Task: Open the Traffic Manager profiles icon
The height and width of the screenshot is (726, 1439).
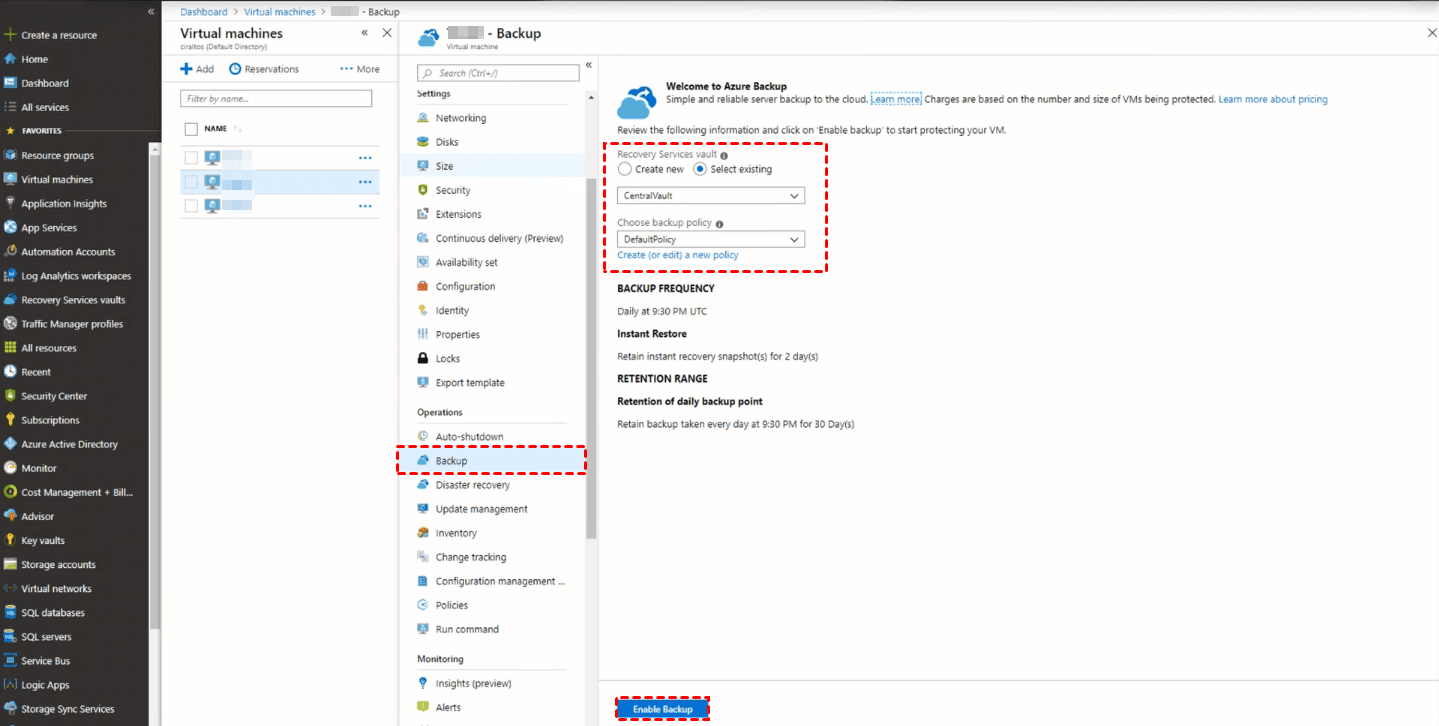Action: [10, 323]
